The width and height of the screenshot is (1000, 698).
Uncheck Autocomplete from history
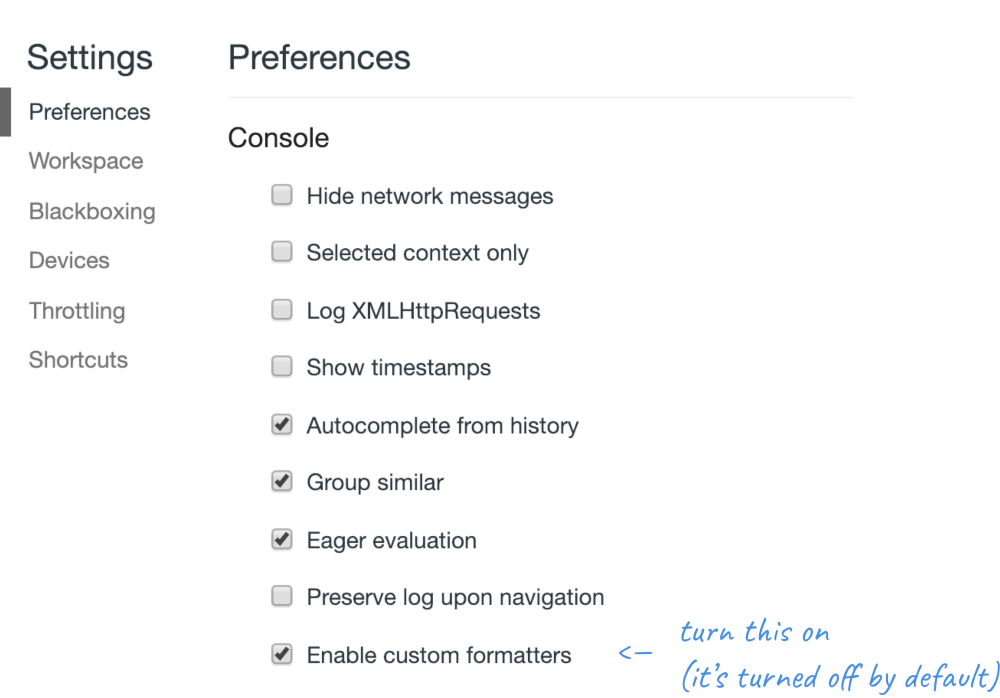(282, 425)
